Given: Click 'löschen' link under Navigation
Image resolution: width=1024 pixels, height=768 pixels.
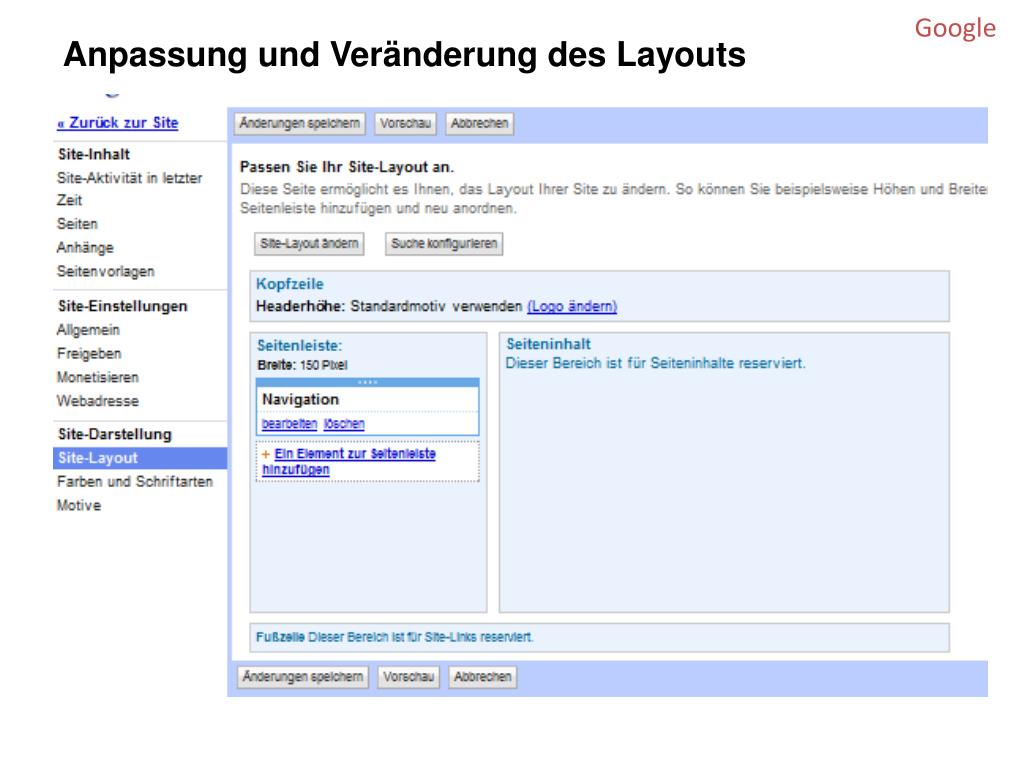Looking at the screenshot, I should [x=344, y=424].
